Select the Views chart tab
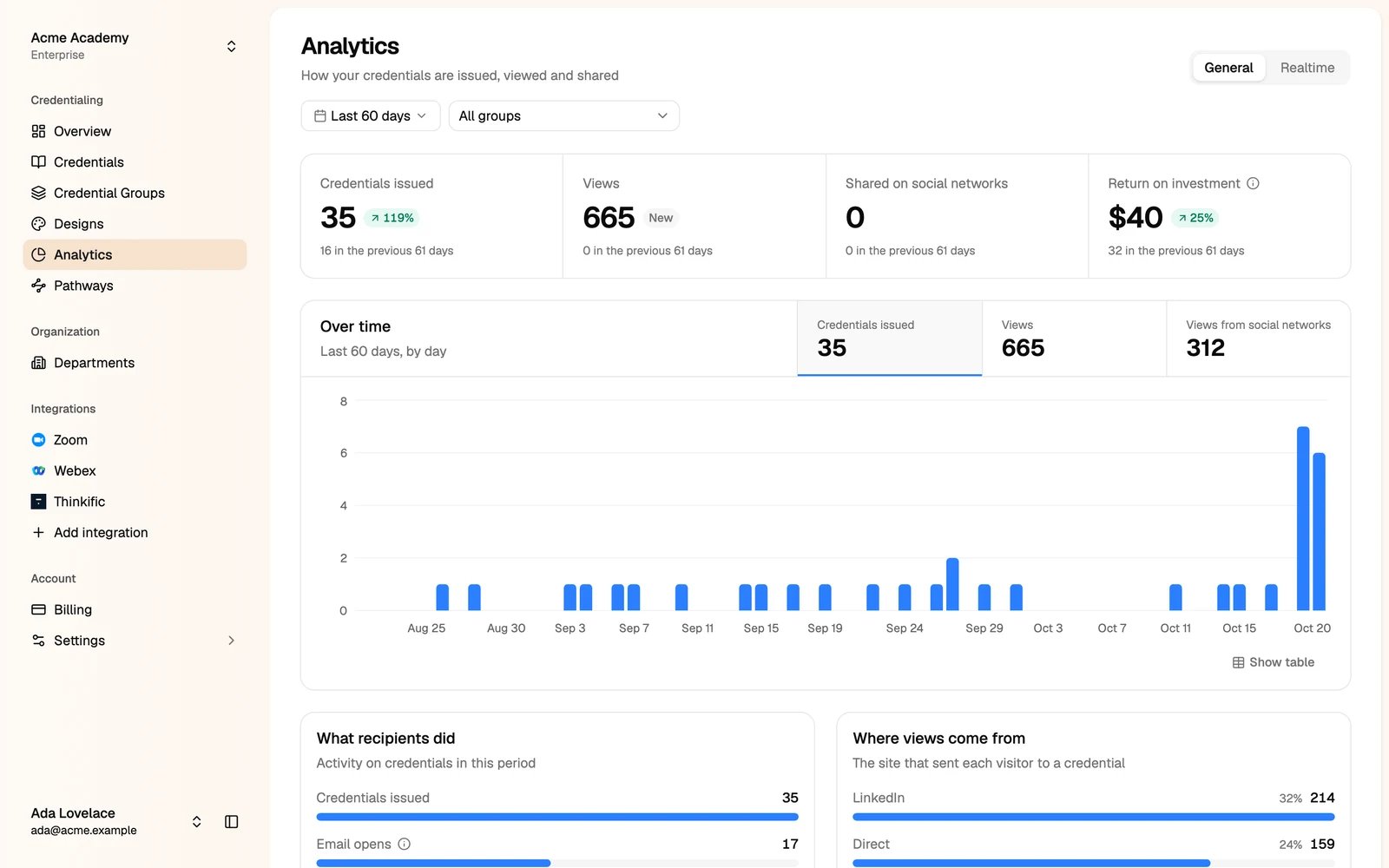This screenshot has width=1389, height=868. [1074, 339]
